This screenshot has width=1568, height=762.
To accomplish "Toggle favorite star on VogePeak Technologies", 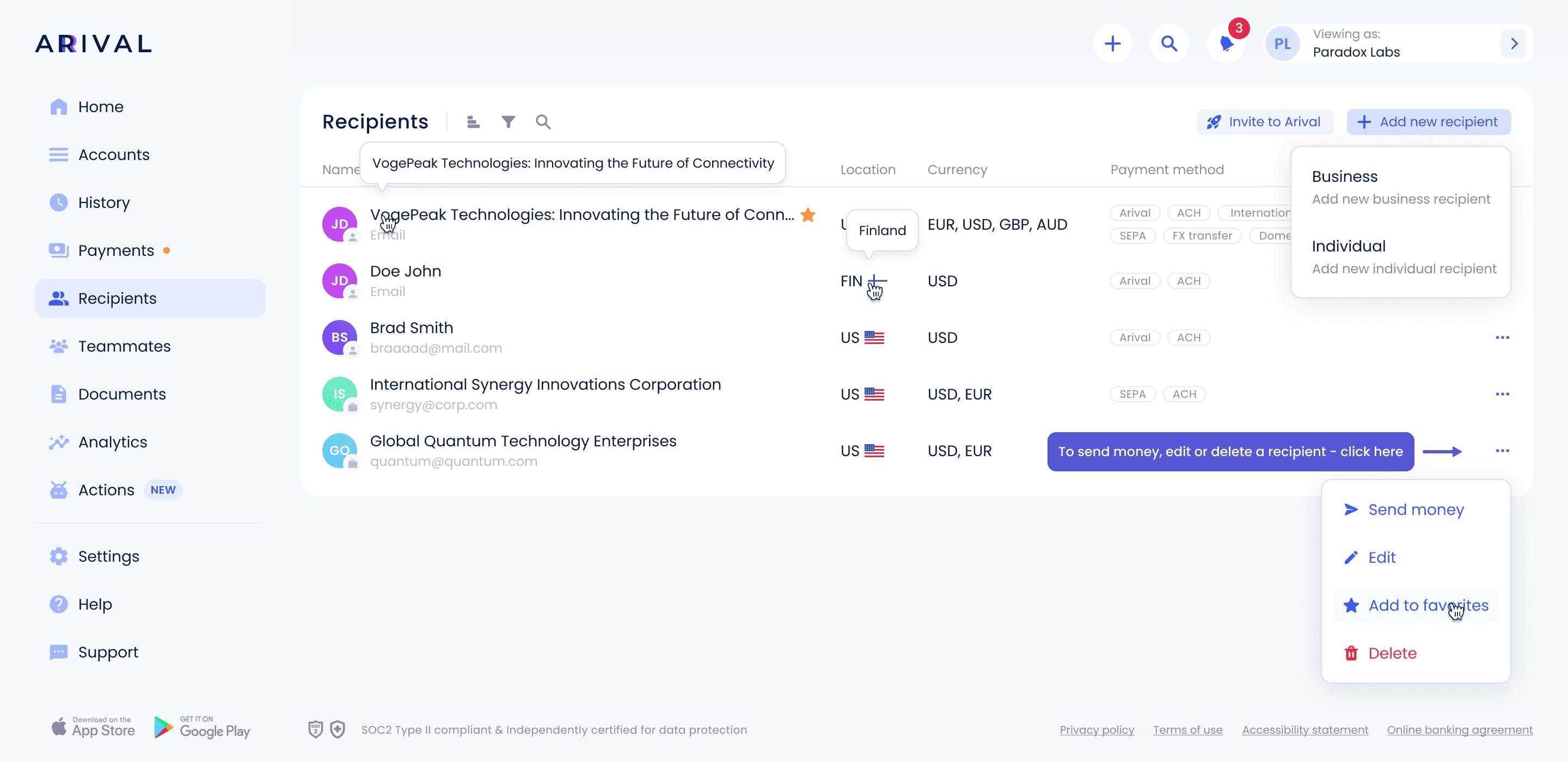I will (808, 215).
